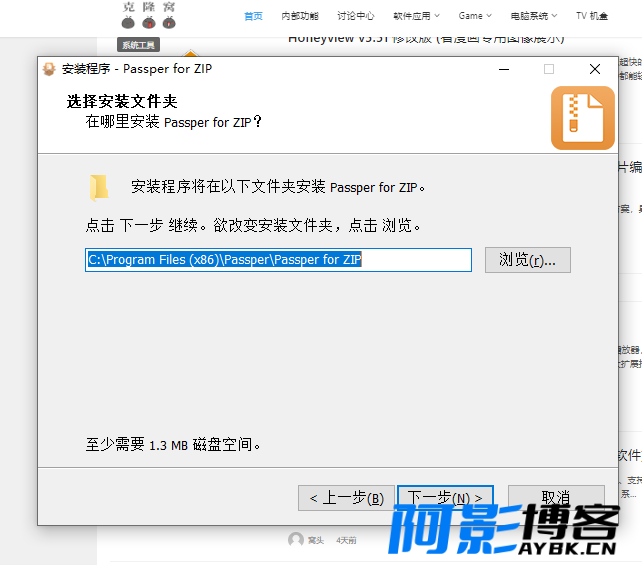
Task: Open 讨论中心 in website navigation
Action: [355, 16]
